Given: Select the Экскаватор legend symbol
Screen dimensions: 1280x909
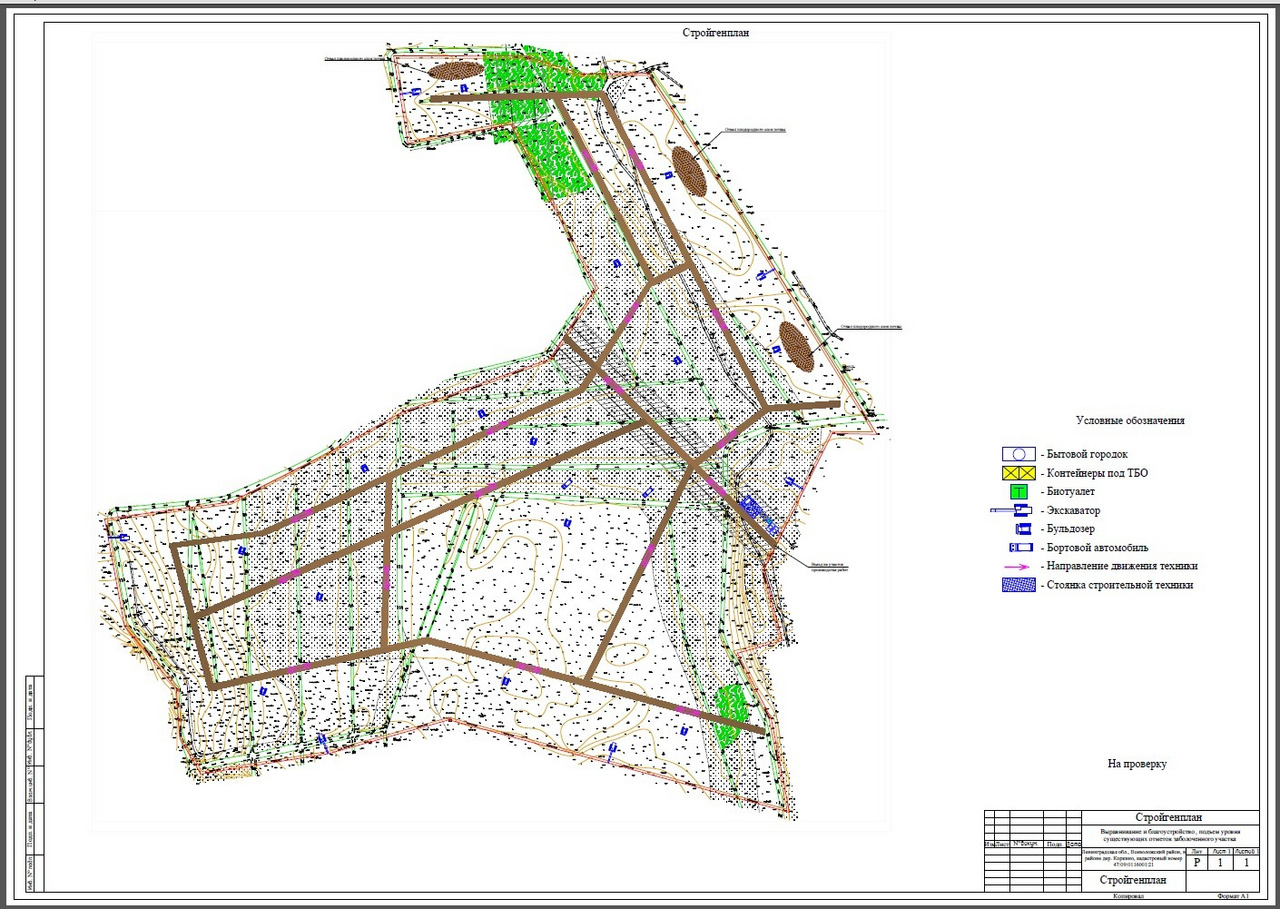Looking at the screenshot, I should coord(1011,510).
